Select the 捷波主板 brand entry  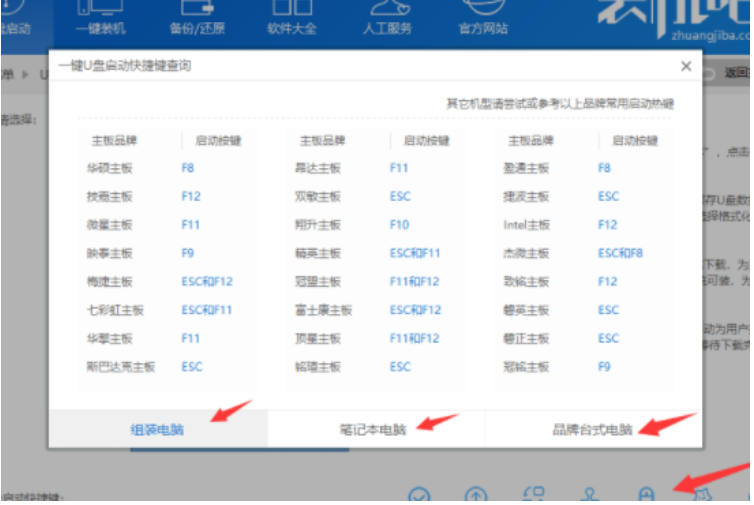[526, 196]
